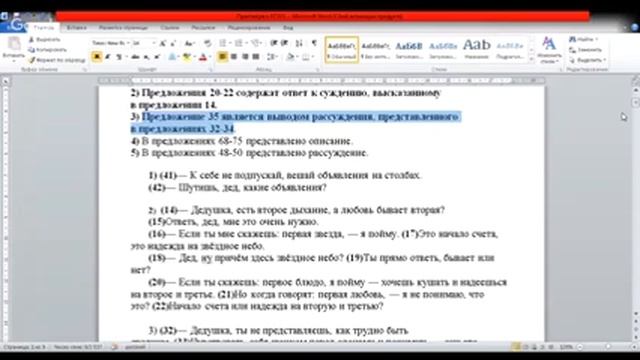Select the Subtitle (Подзагол...) style
Screen dimensions: 640x360
coord(510,50)
